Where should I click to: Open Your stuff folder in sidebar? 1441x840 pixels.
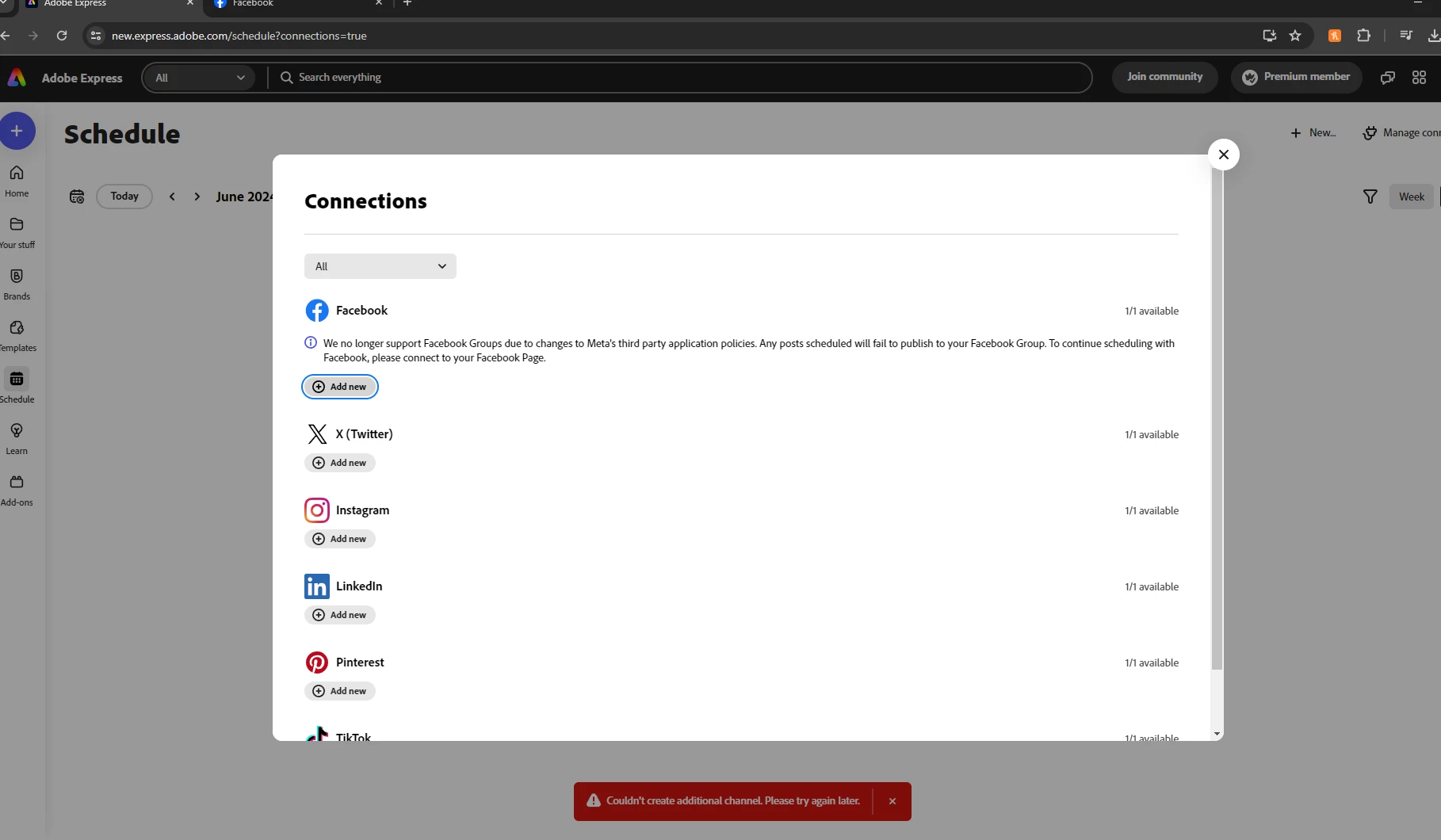click(x=17, y=233)
